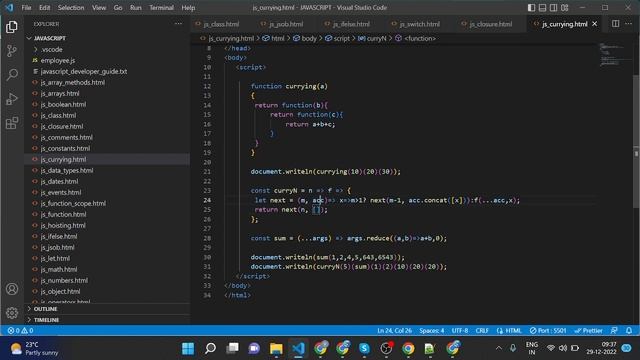Open employee.js in explorer
Viewport: 640px width, 360px height.
tap(58, 60)
